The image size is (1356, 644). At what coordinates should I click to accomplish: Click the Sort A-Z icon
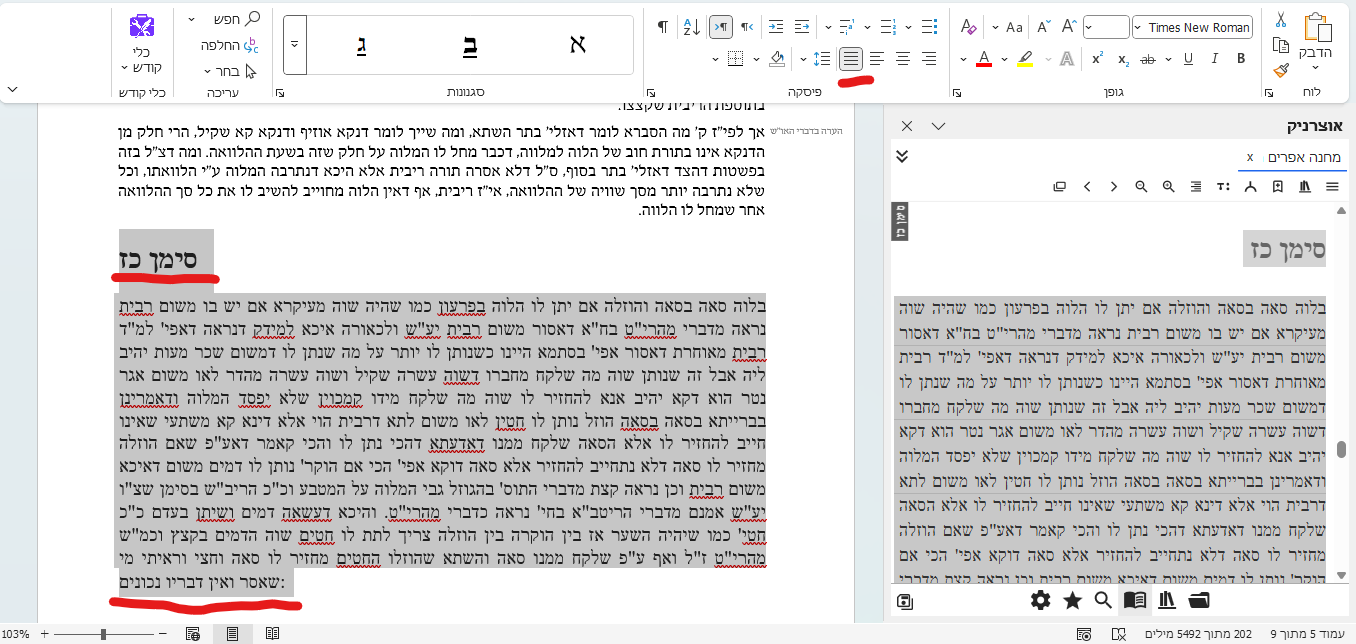tap(691, 27)
